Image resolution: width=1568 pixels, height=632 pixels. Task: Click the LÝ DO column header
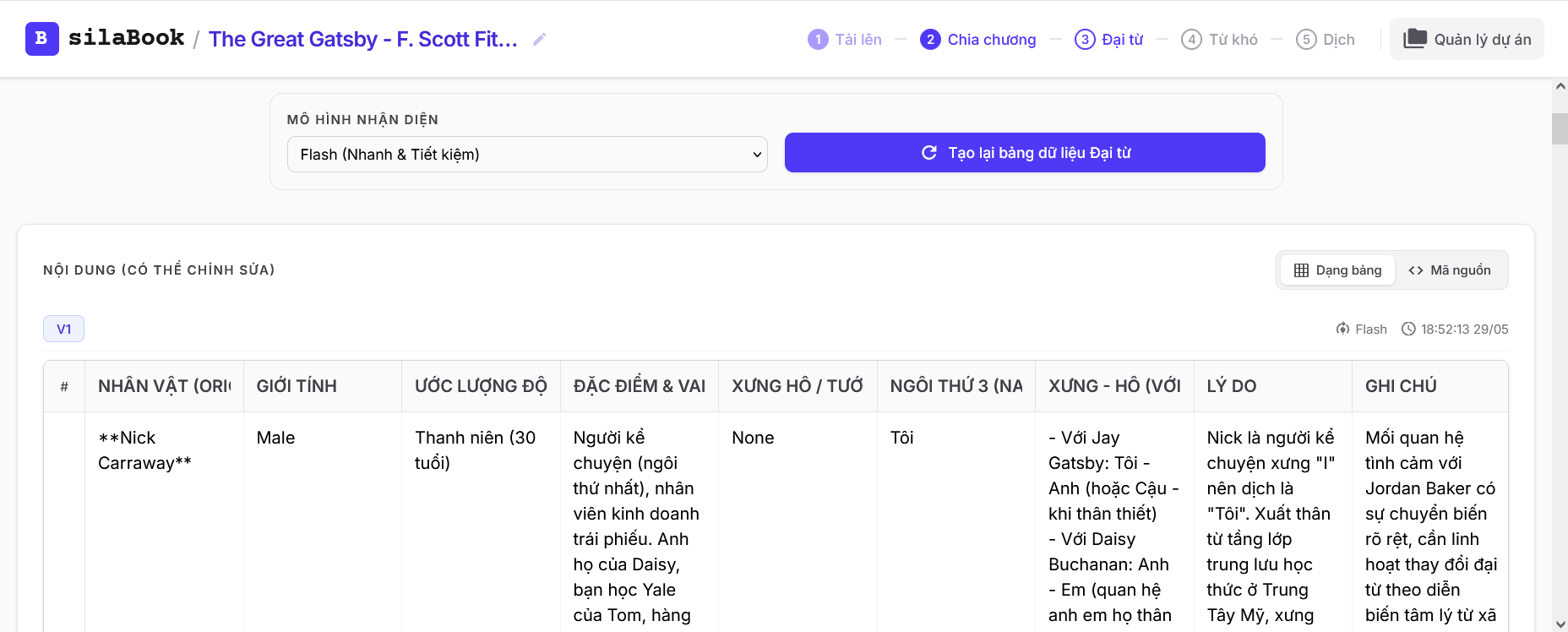click(1273, 386)
